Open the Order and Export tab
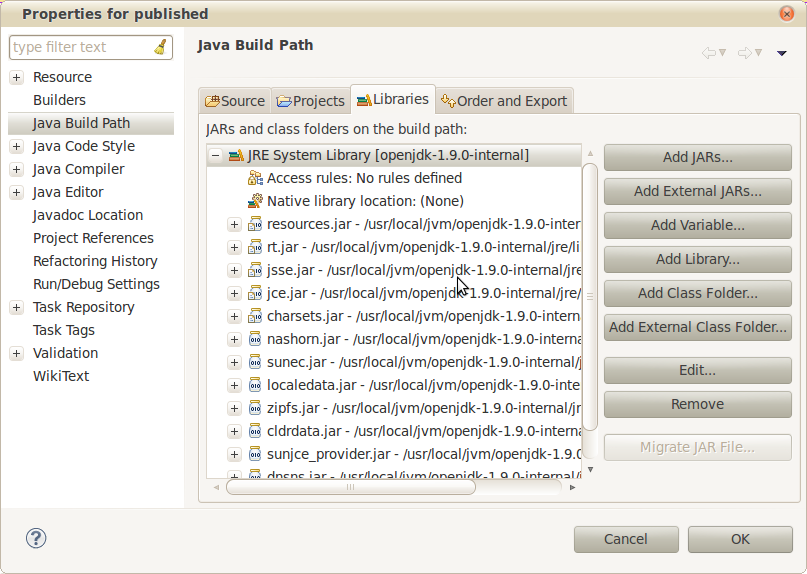Image resolution: width=807 pixels, height=574 pixels. tap(504, 101)
